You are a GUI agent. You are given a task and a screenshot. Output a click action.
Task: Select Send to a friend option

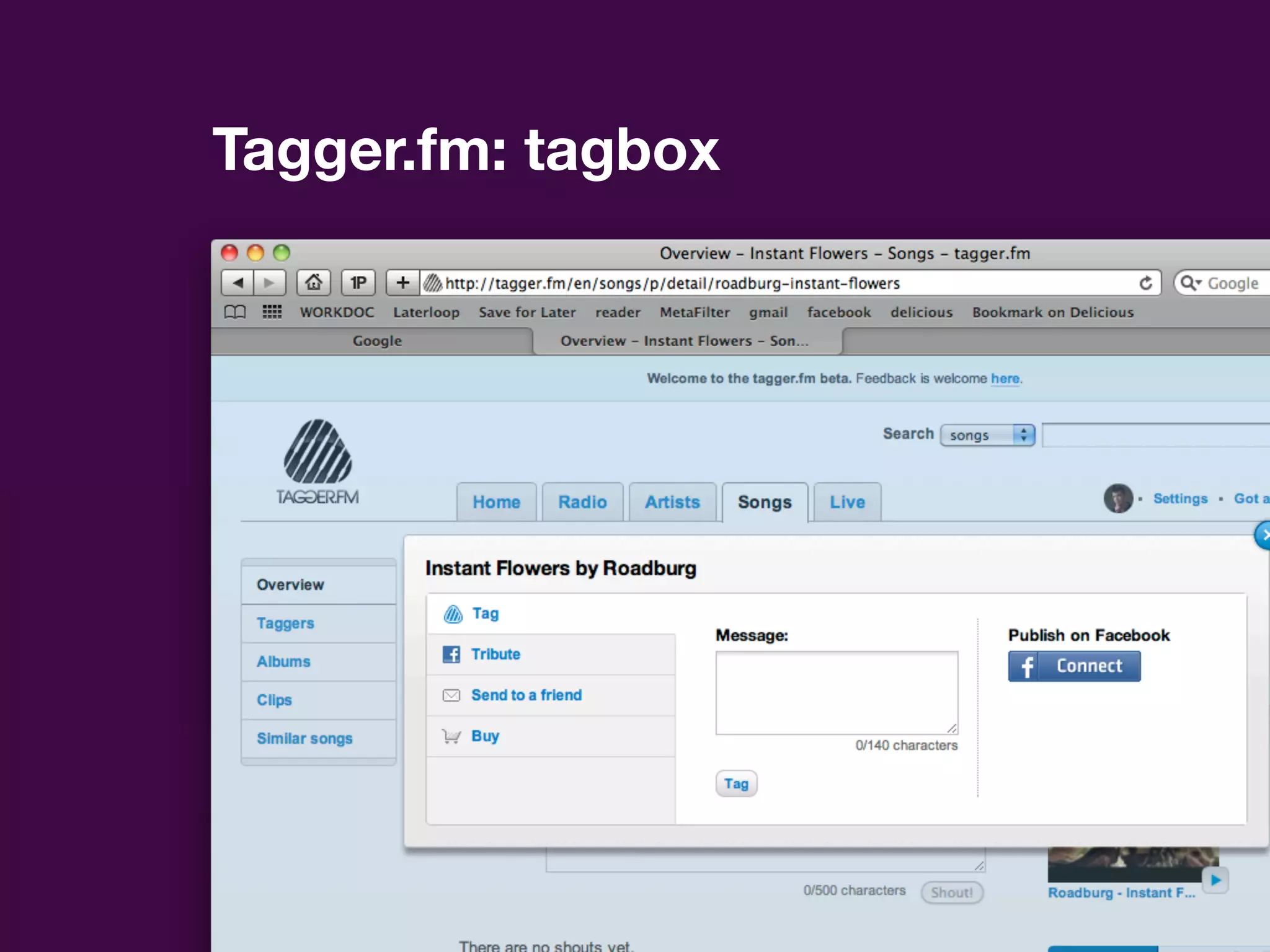551,695
